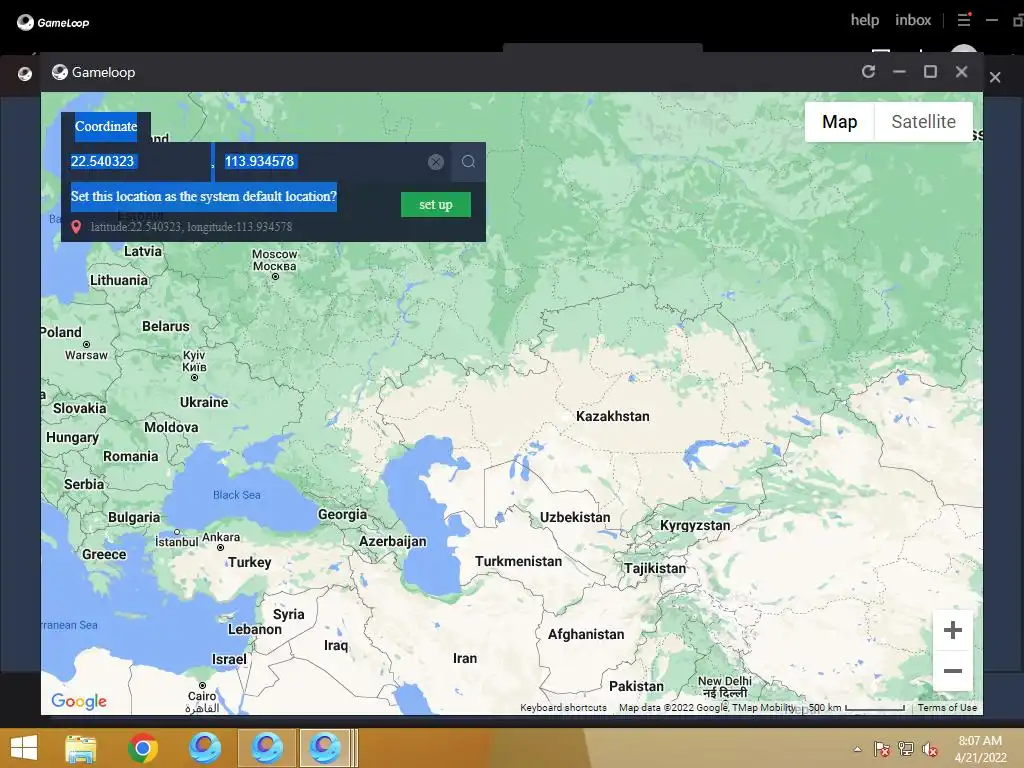Click the magnifier search icon beside coordinates

pos(468,161)
